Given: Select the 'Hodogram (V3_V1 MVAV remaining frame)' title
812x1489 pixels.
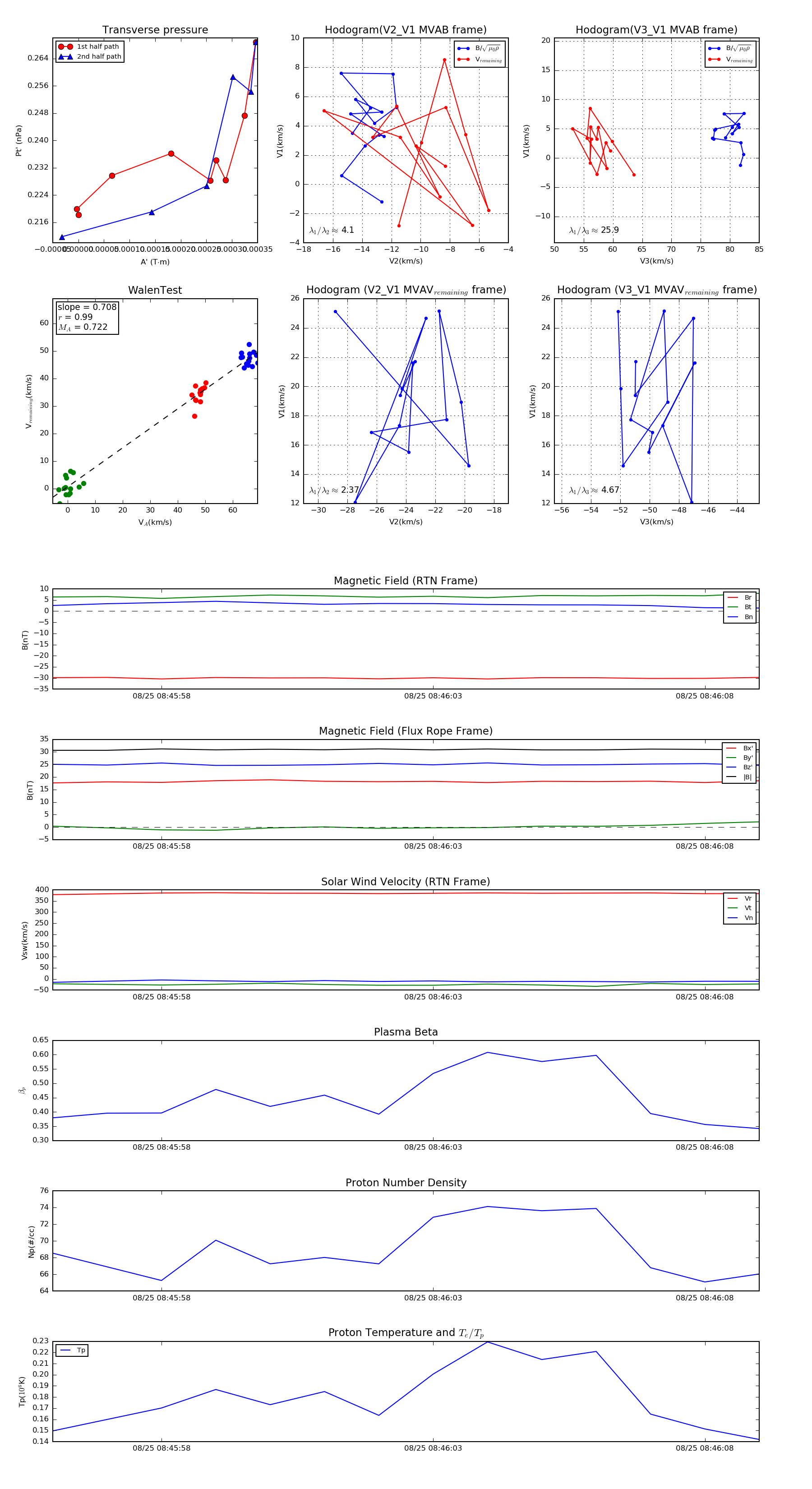Looking at the screenshot, I should (x=656, y=290).
